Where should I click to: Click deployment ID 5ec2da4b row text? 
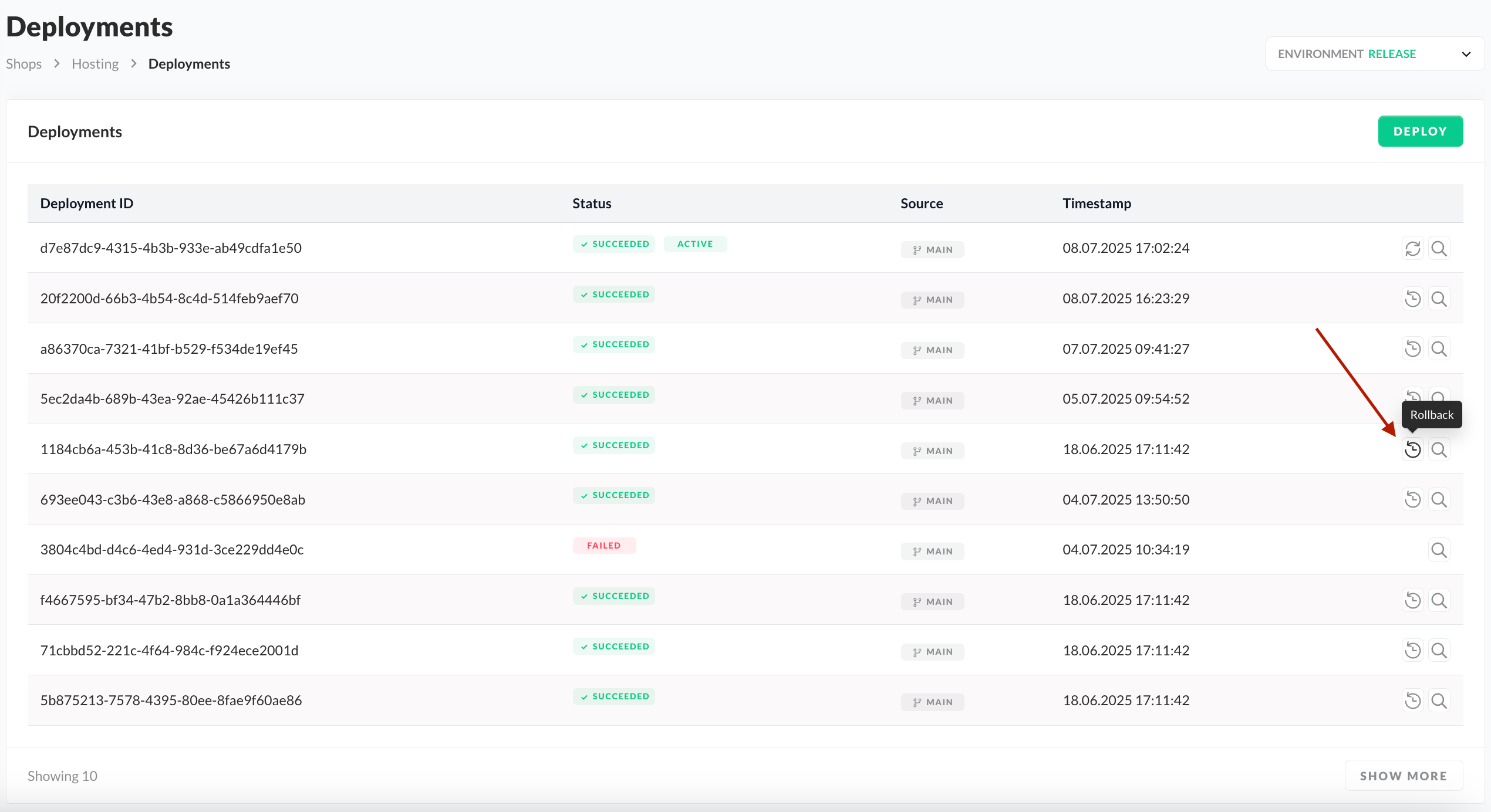[172, 399]
